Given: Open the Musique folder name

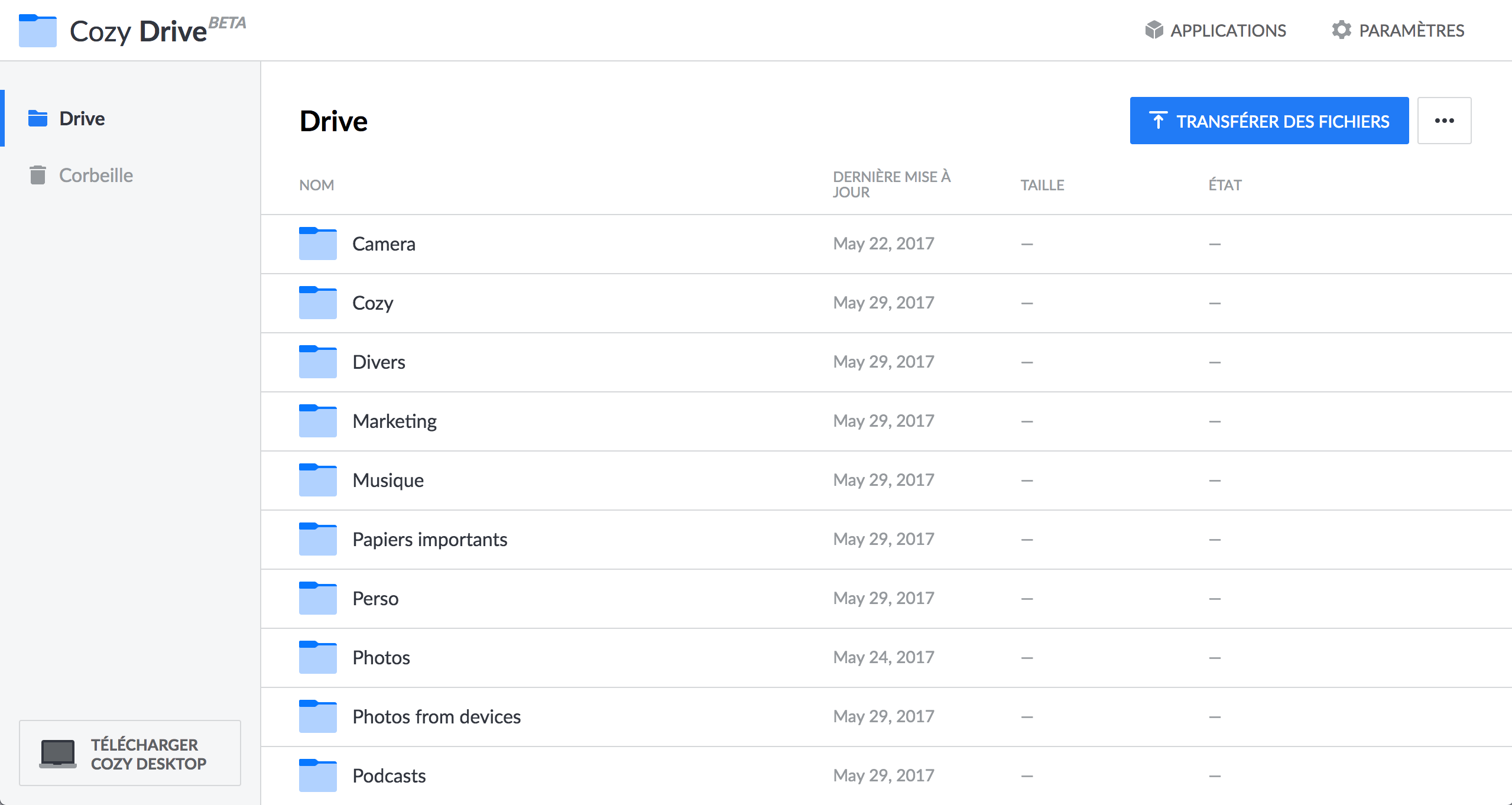Looking at the screenshot, I should [x=388, y=480].
